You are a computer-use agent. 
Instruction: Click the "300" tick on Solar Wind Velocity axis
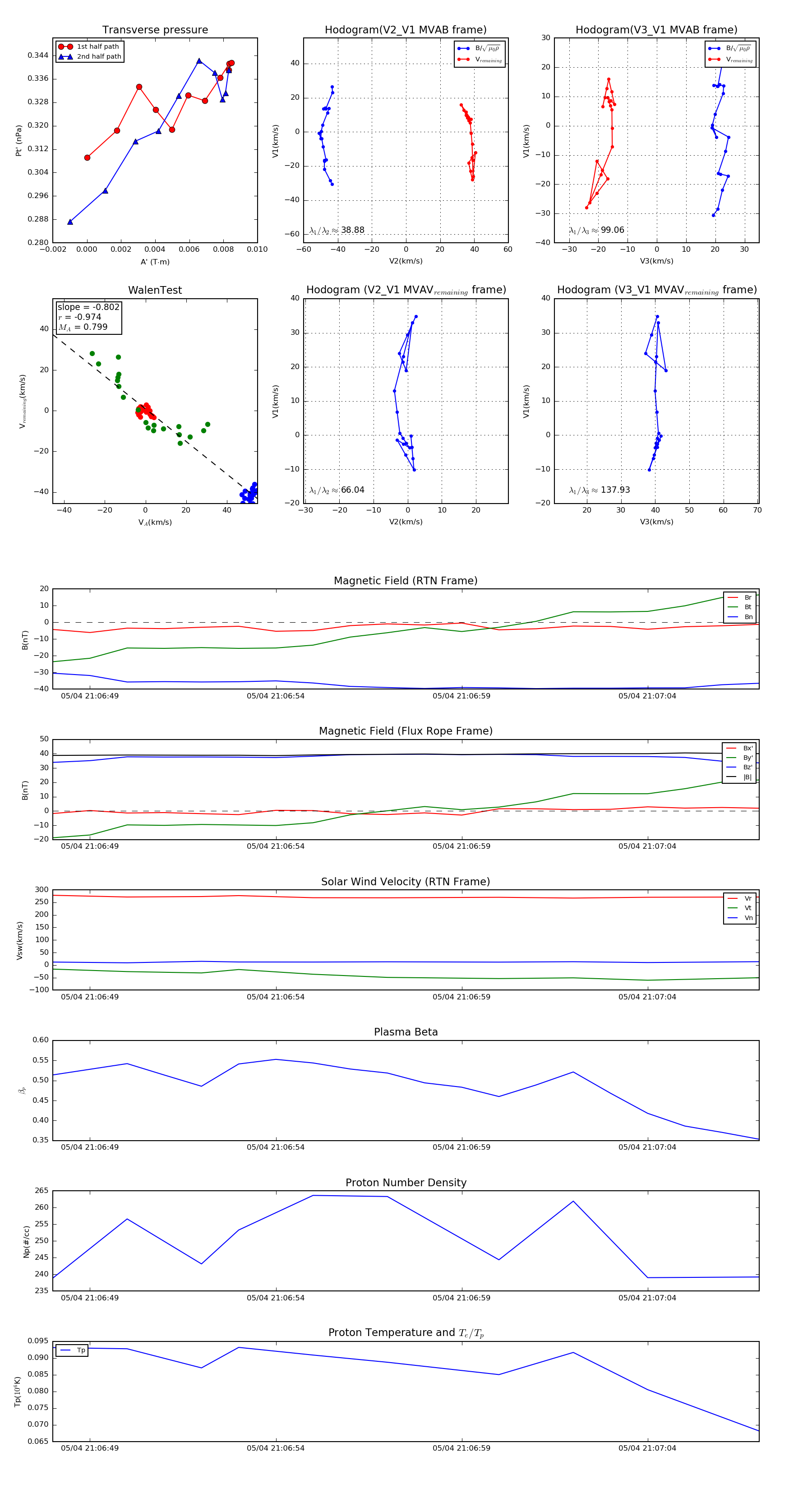pos(42,890)
